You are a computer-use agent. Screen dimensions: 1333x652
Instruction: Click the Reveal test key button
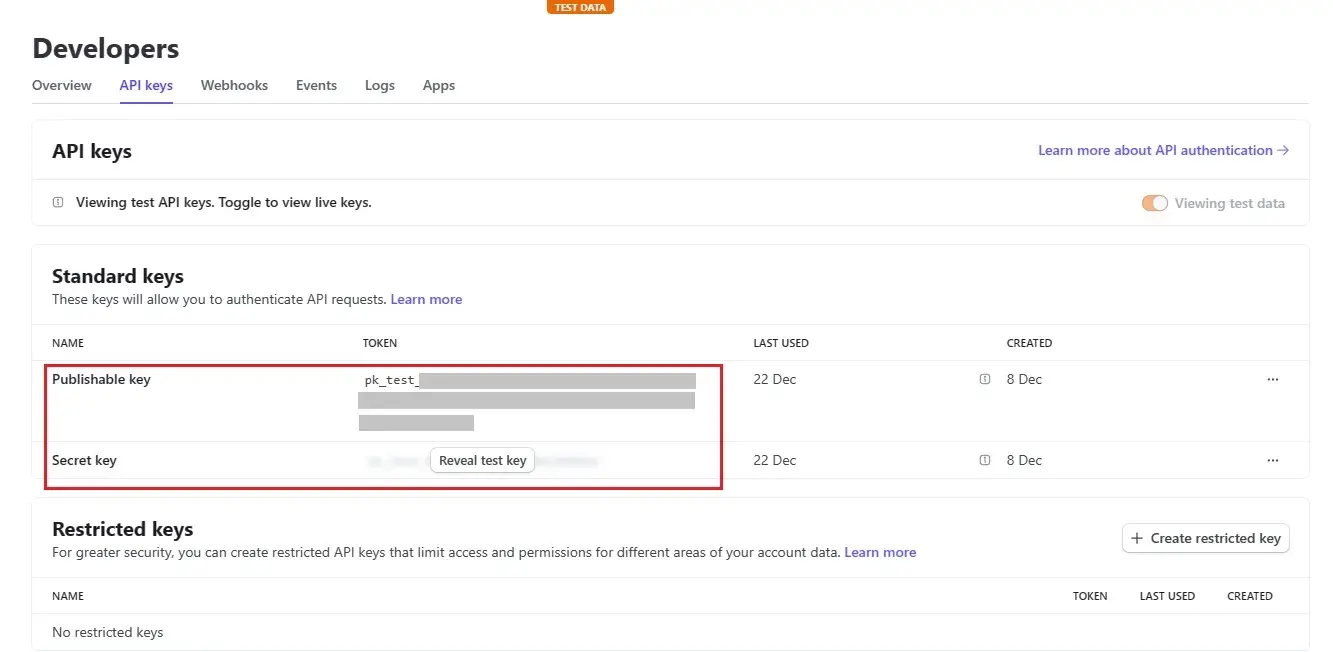482,460
